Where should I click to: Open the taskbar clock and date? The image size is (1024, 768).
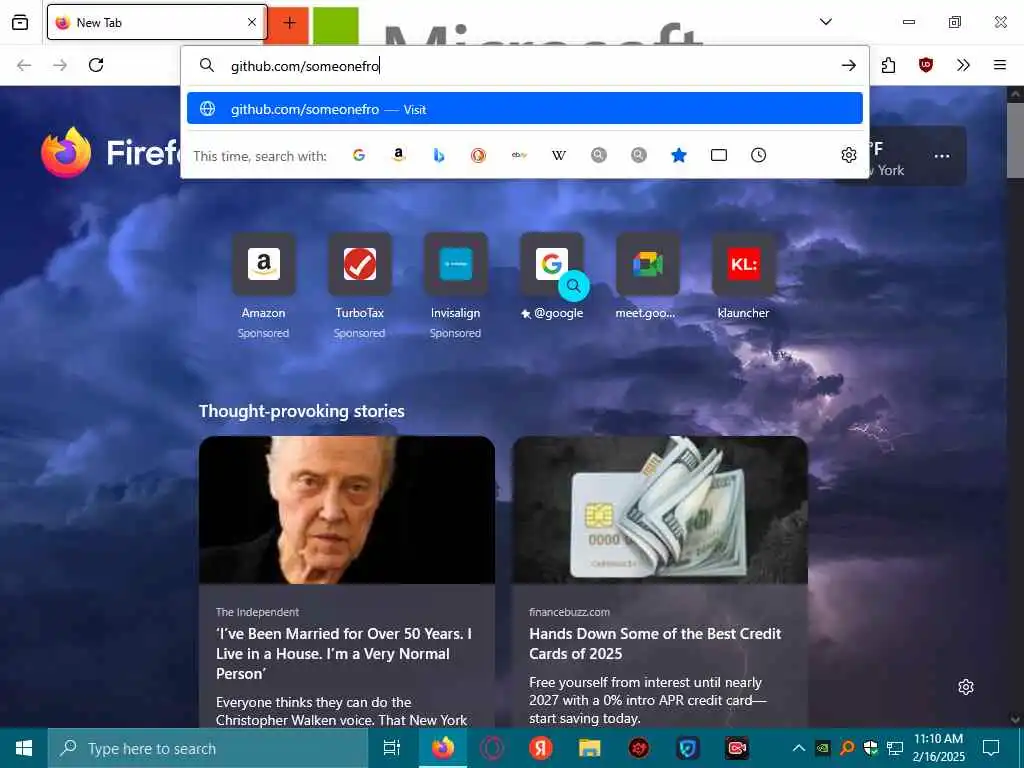pyautogui.click(x=938, y=748)
